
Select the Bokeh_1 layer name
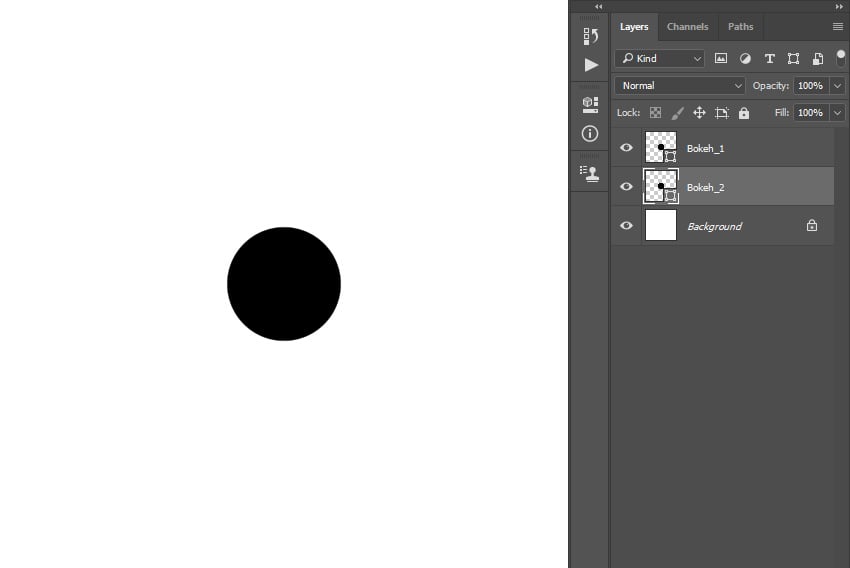click(x=705, y=148)
